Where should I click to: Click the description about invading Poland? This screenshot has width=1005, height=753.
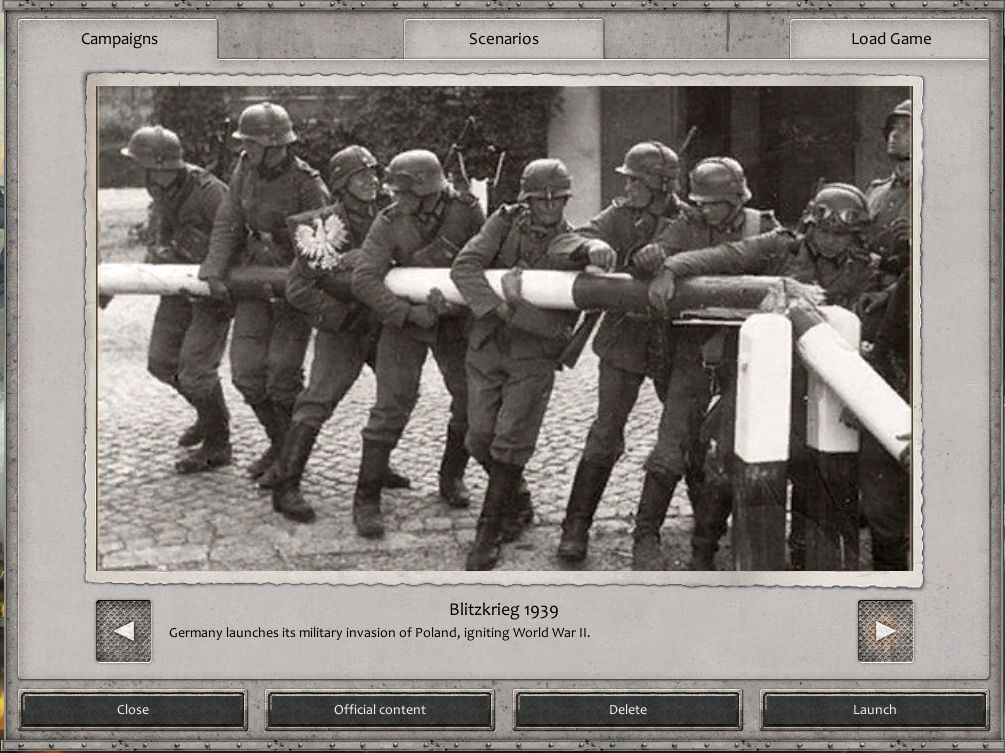pos(379,633)
